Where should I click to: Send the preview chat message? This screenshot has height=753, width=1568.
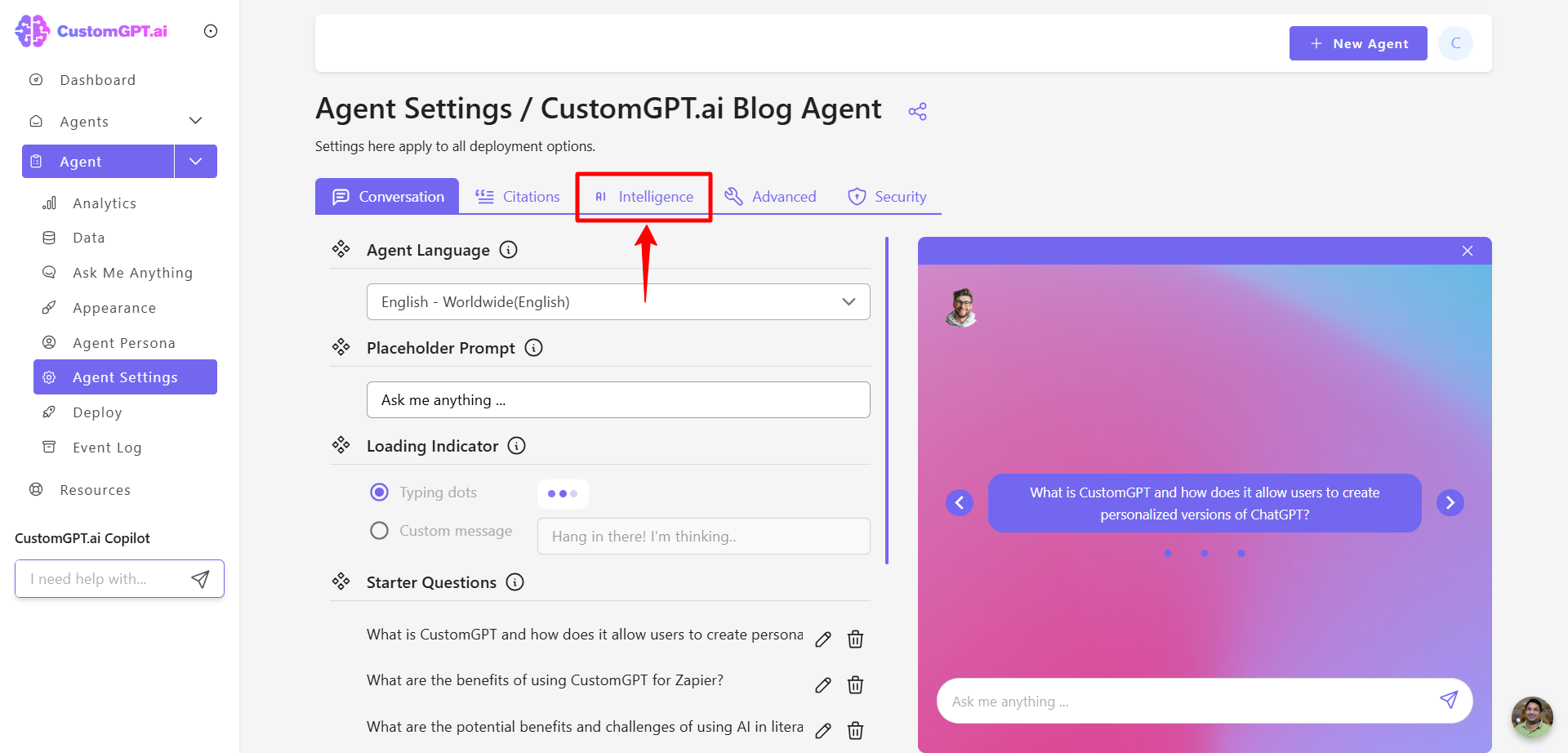[x=1449, y=700]
